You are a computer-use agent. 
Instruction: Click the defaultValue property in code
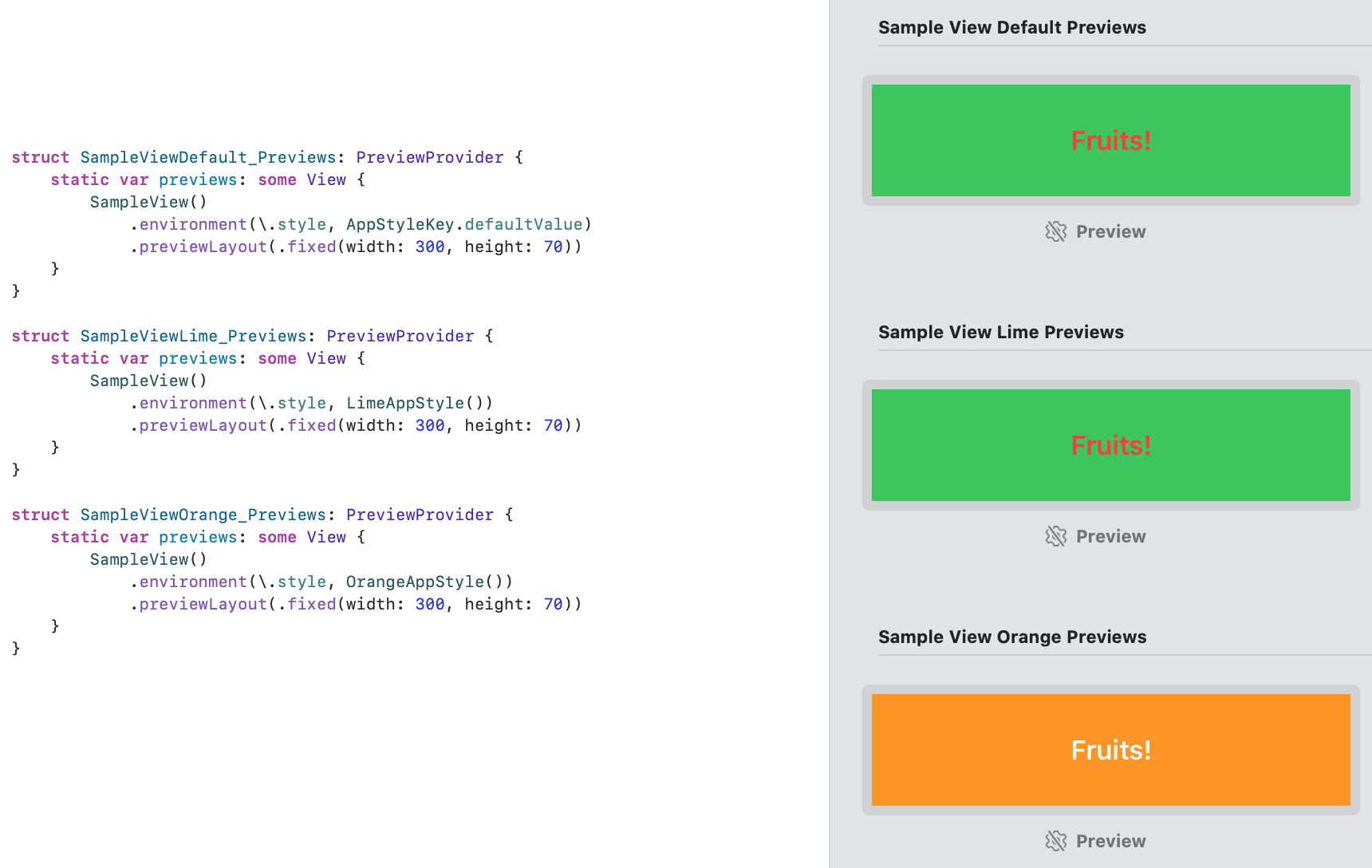(523, 224)
